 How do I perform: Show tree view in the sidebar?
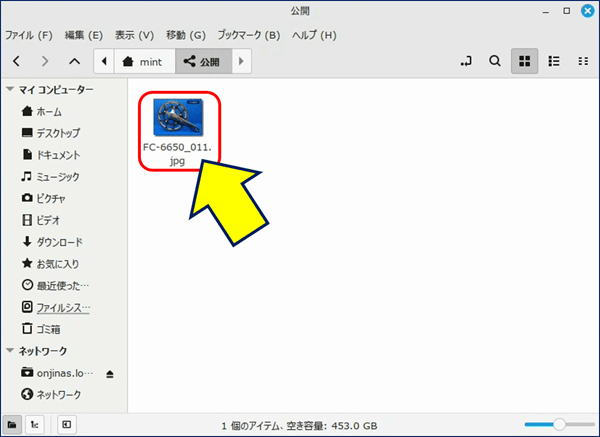coord(34,425)
